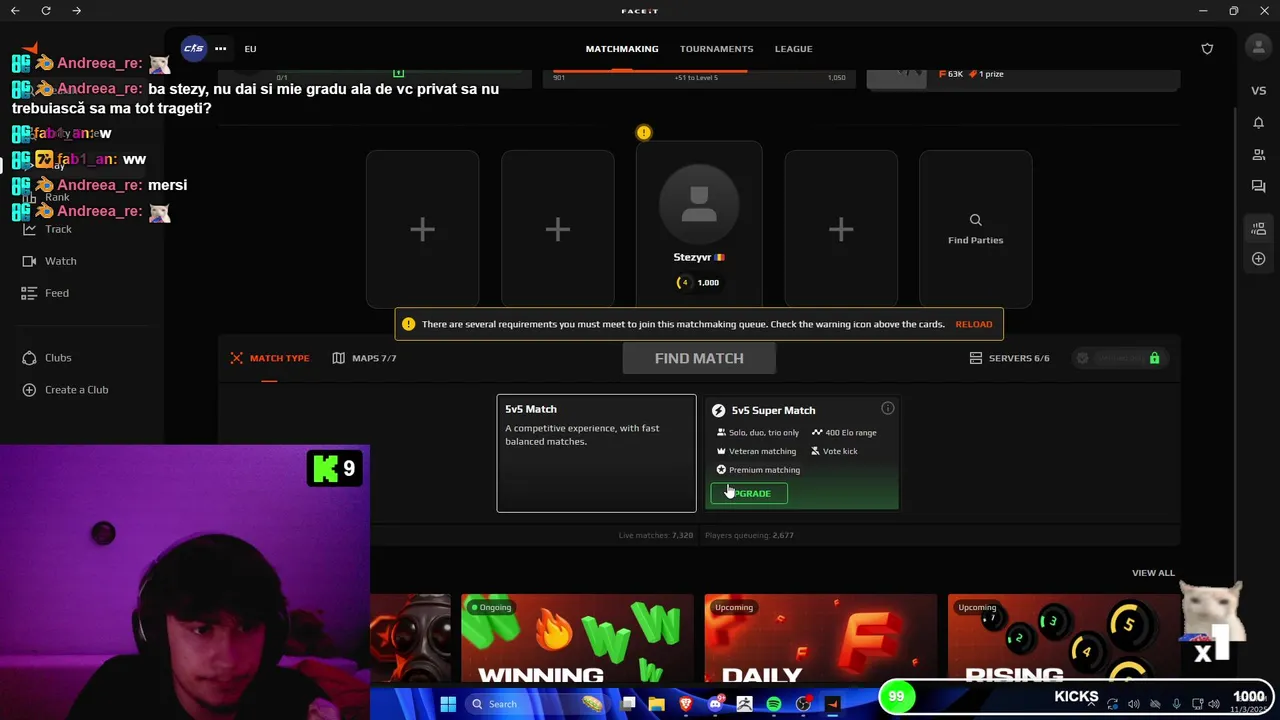
Task: Open the Upcoming Rising event thumbnail
Action: coord(1064,638)
